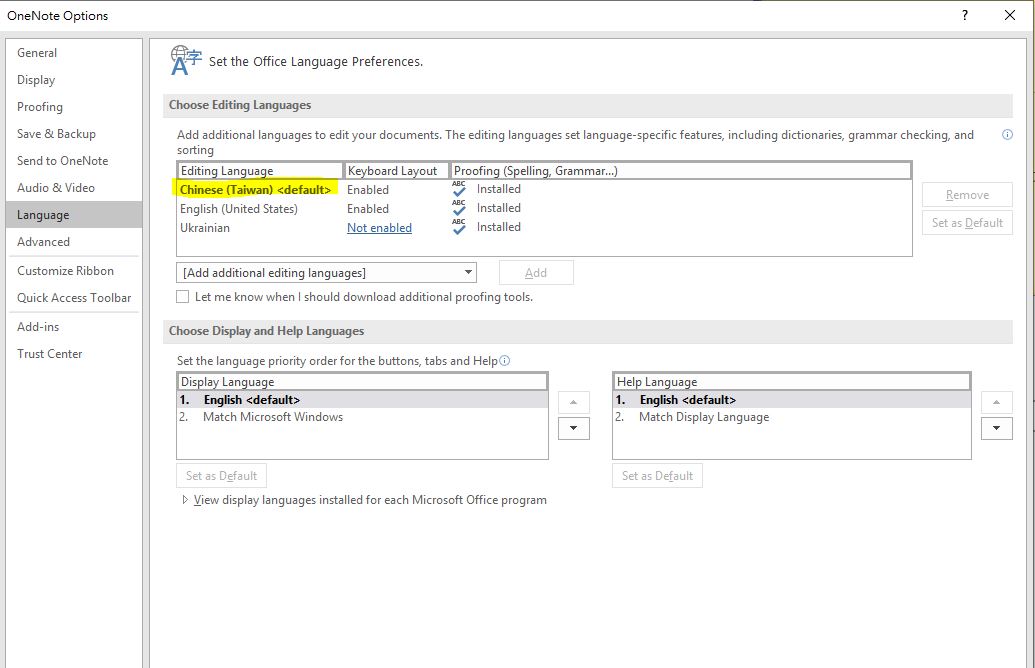Select 'Match Microsoft Windows' display language
Image resolution: width=1035 pixels, height=668 pixels.
362,417
